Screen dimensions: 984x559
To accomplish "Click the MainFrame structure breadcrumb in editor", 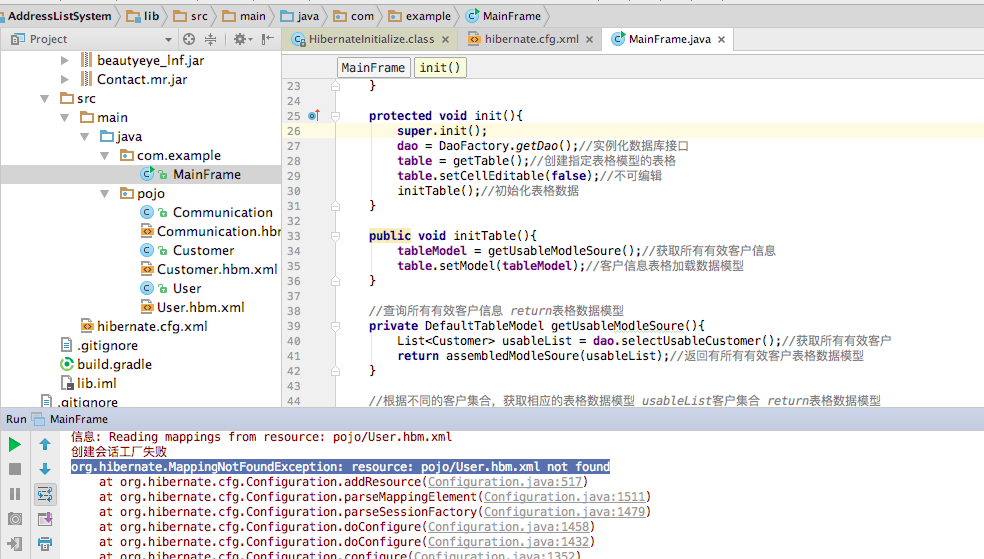I will [x=373, y=67].
